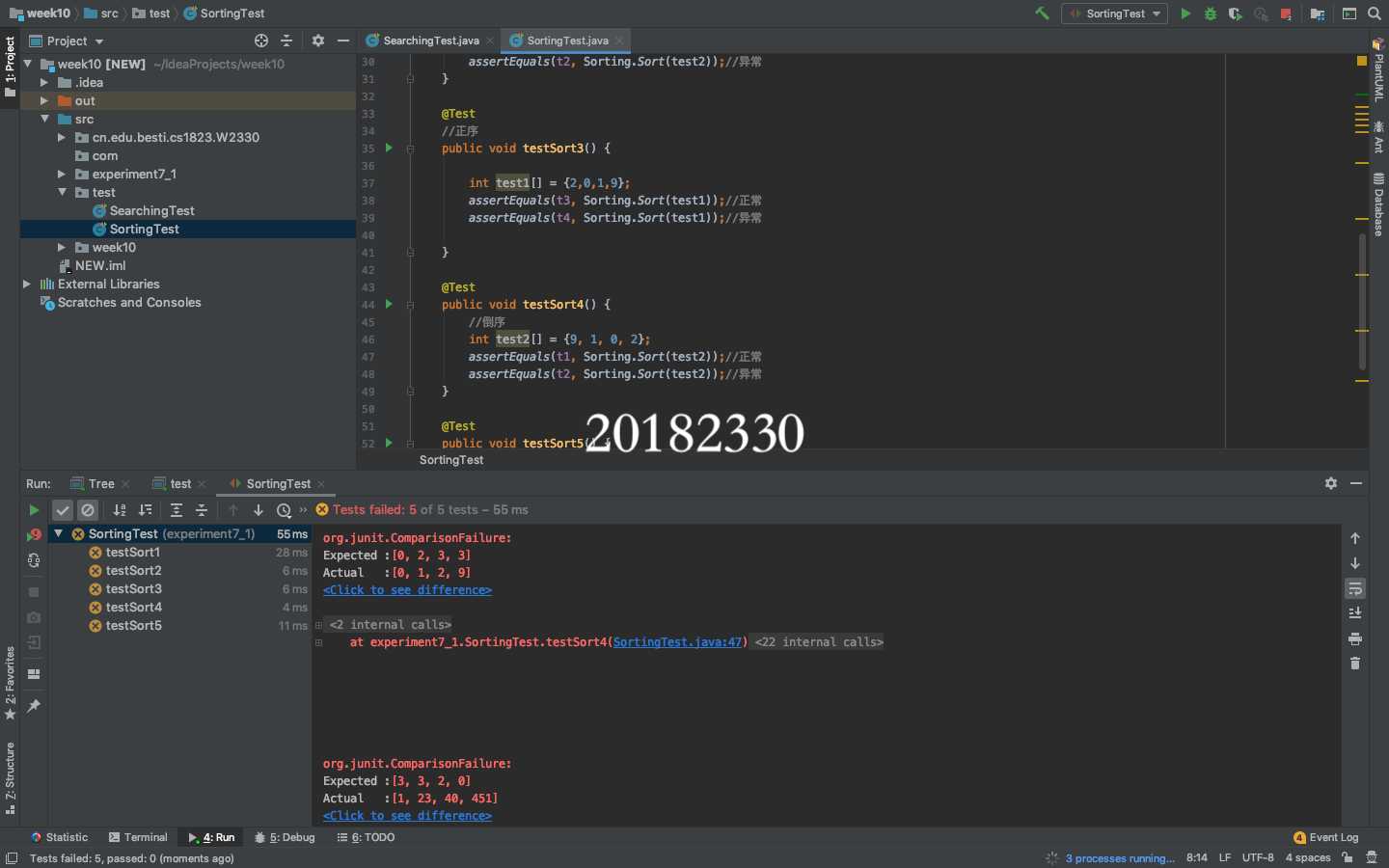The width and height of the screenshot is (1389, 868).
Task: Run testSort4 from gutter icon
Action: 389,304
